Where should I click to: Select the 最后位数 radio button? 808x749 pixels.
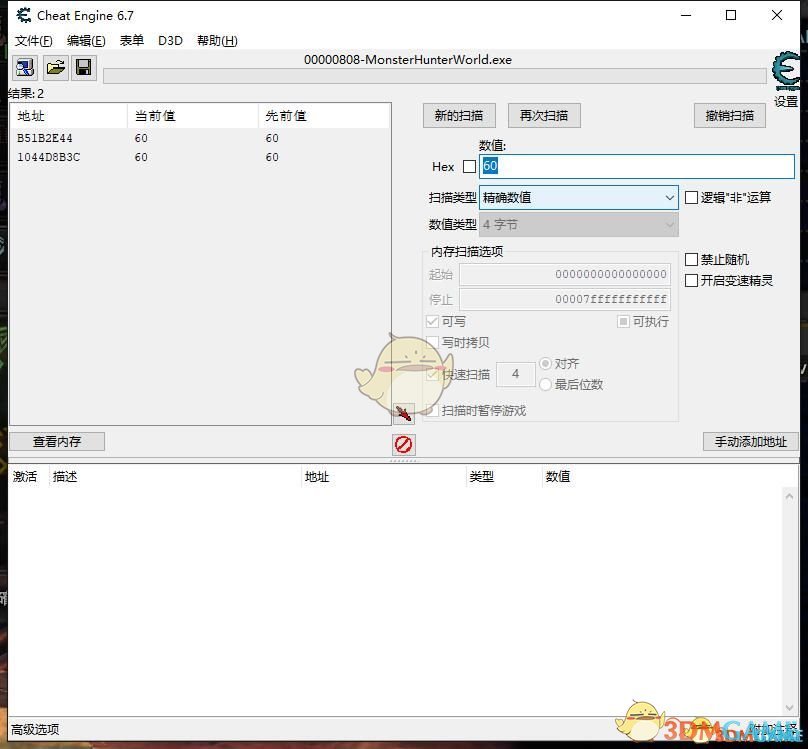[x=545, y=385]
